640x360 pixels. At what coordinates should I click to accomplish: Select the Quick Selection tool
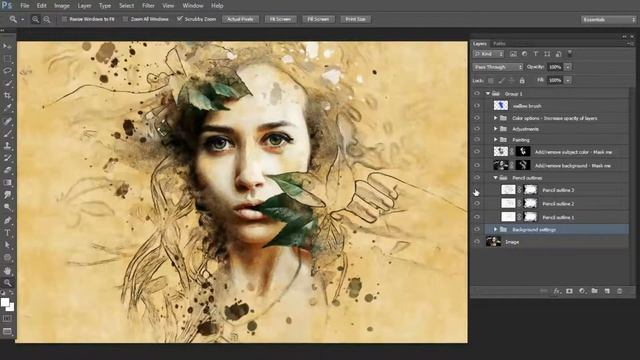click(7, 83)
